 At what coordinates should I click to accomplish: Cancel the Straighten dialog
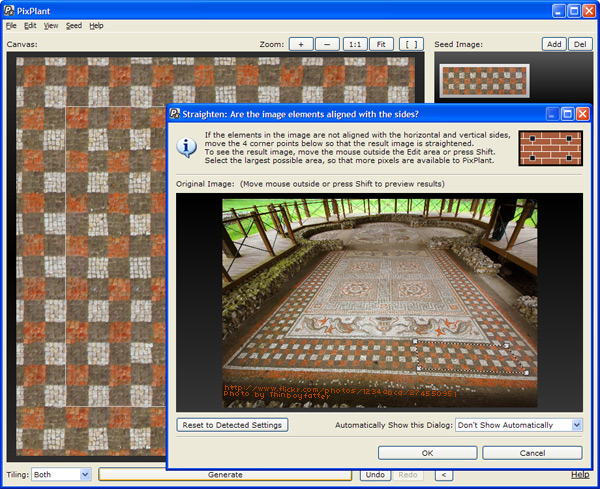tap(532, 453)
